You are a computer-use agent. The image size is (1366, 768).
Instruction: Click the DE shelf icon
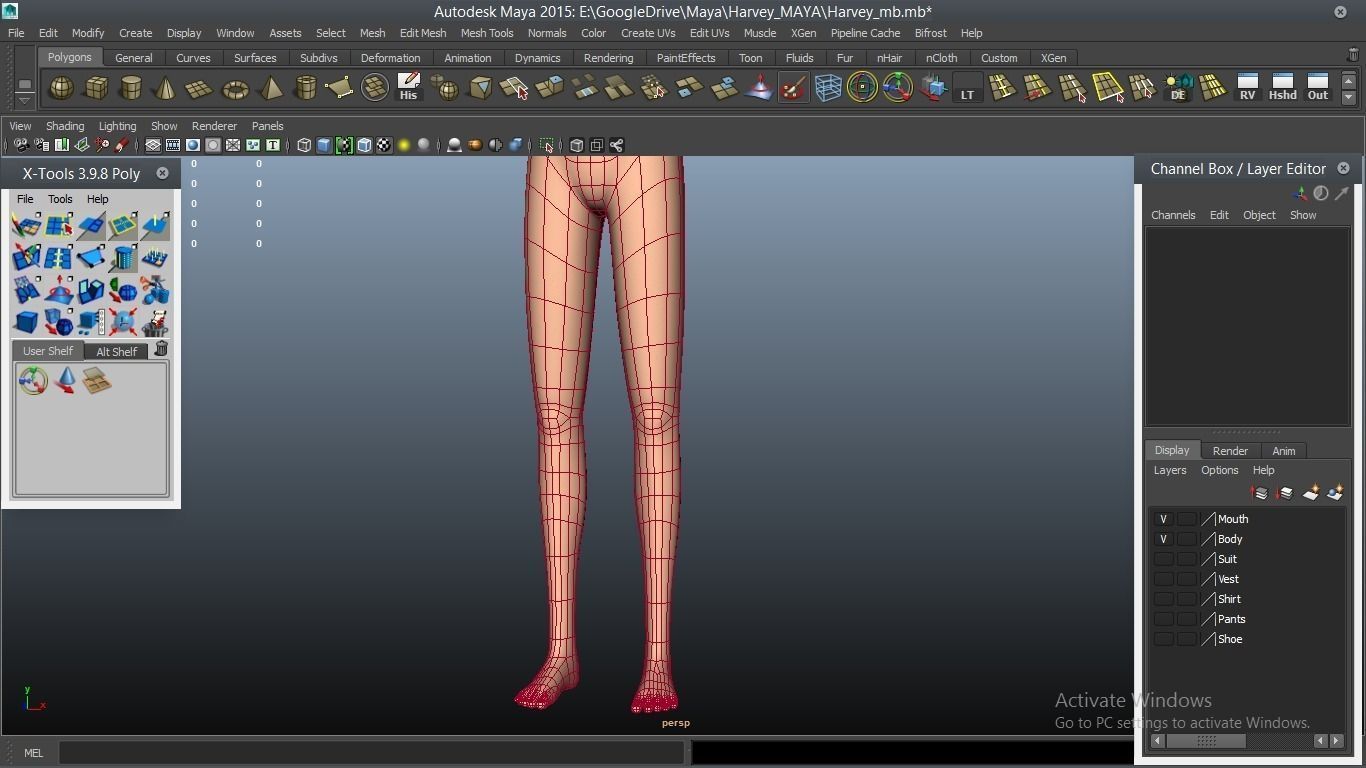(1178, 88)
